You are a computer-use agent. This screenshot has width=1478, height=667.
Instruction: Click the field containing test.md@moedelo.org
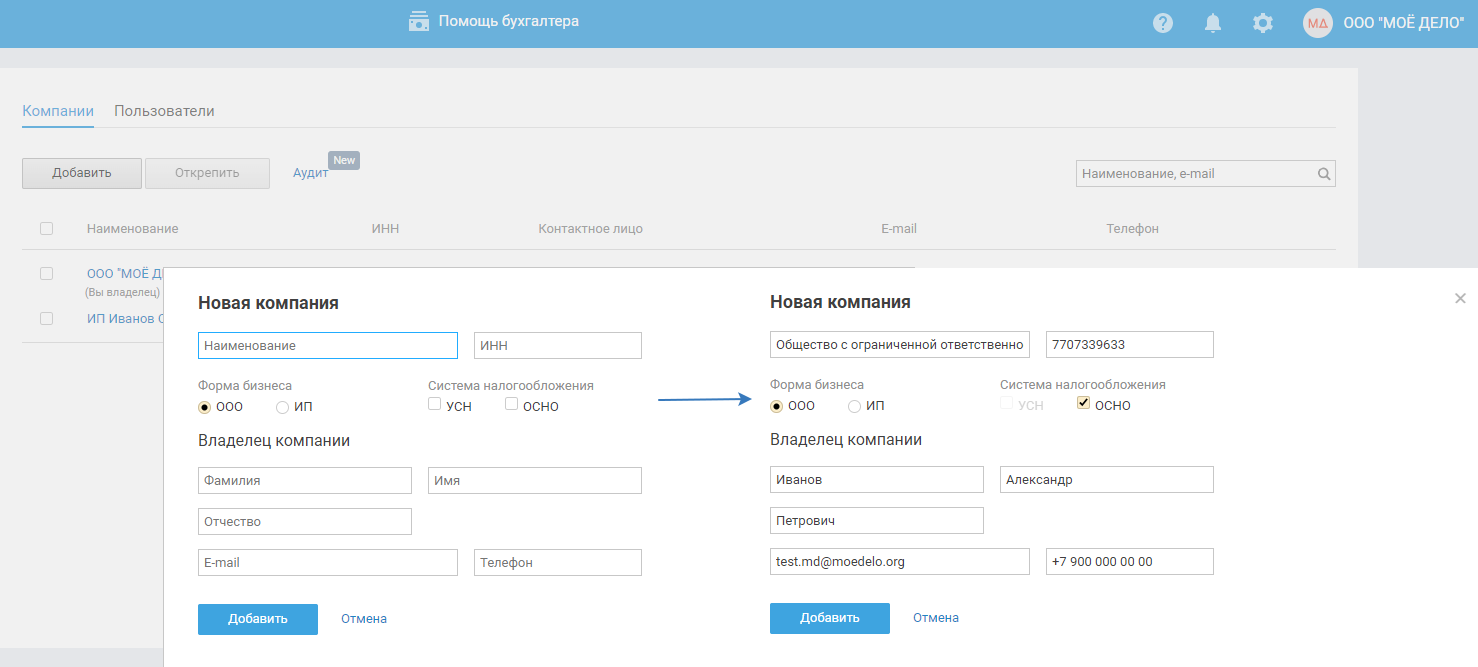click(899, 562)
